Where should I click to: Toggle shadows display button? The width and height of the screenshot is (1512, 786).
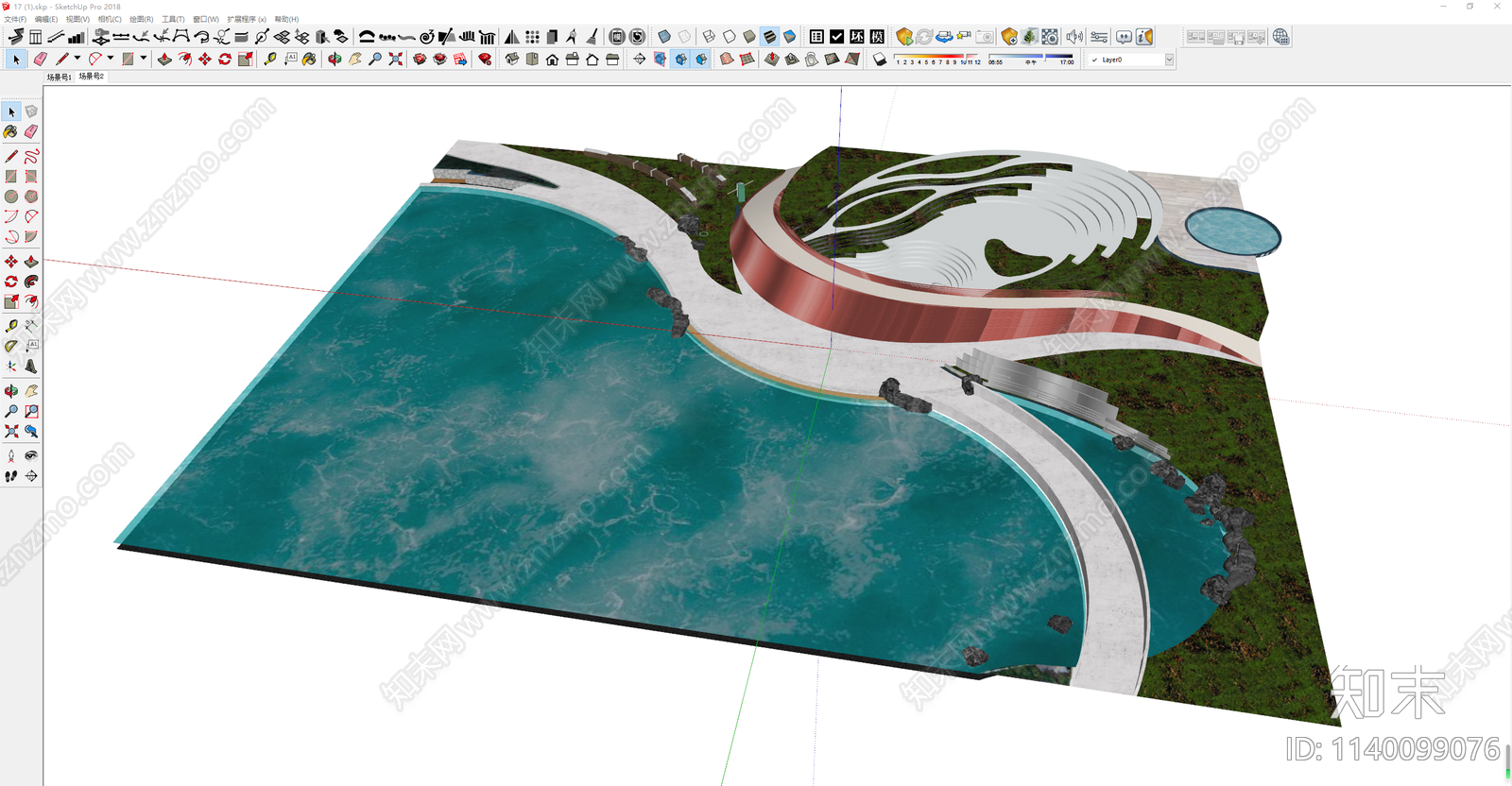(x=879, y=60)
